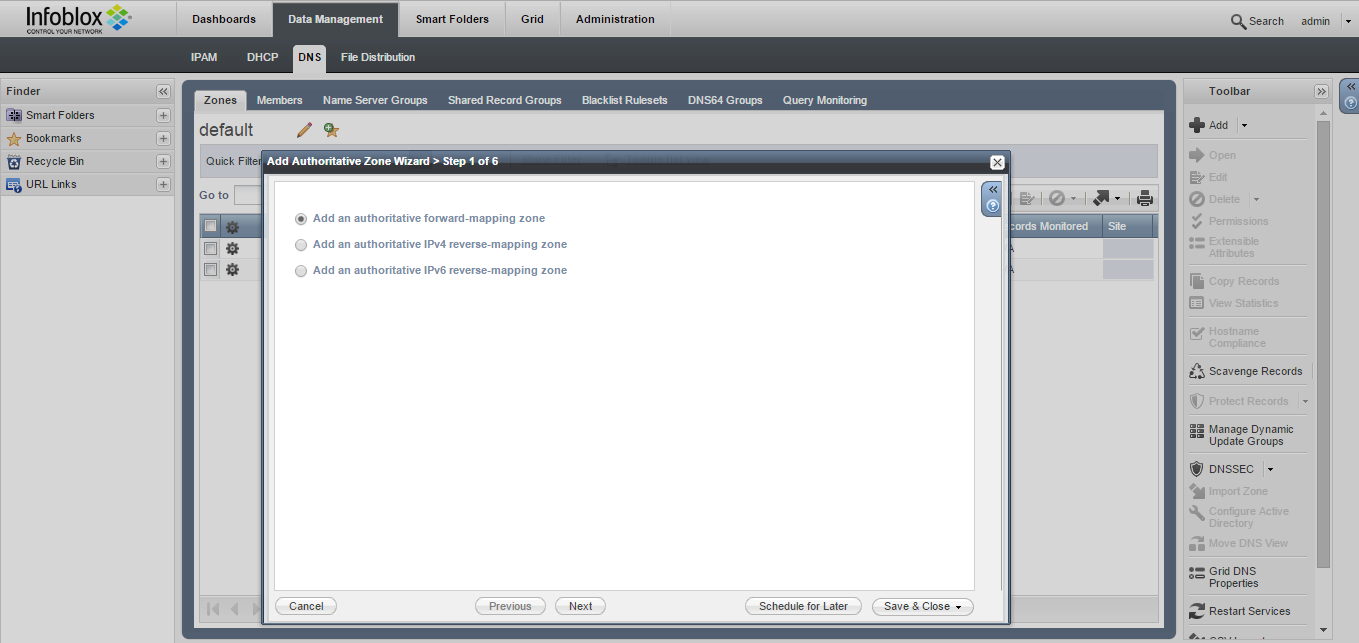Click the printer icon in the table toolbar
This screenshot has height=643, width=1359.
coord(1145,198)
